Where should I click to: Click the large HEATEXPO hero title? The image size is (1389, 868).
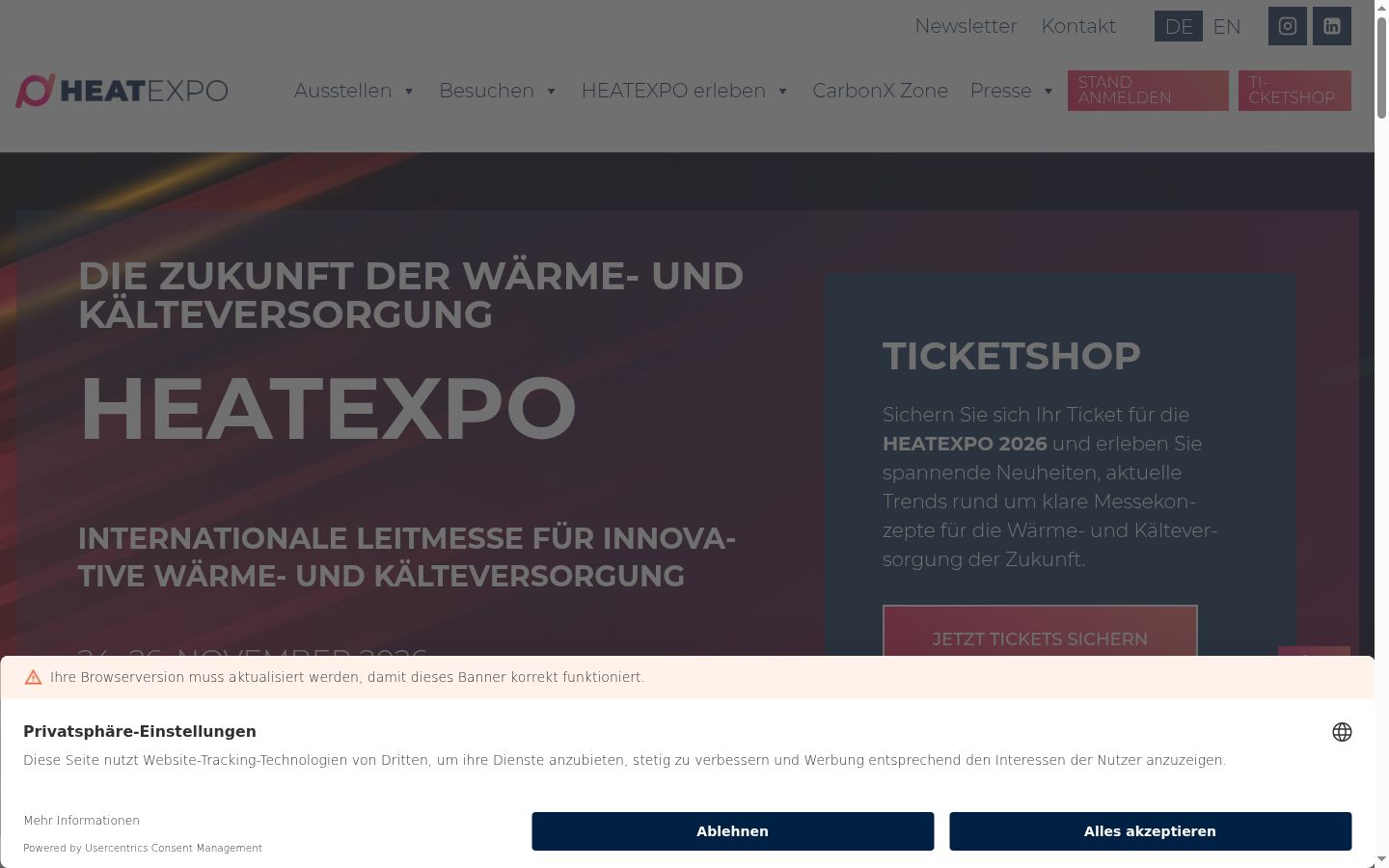pyautogui.click(x=327, y=408)
